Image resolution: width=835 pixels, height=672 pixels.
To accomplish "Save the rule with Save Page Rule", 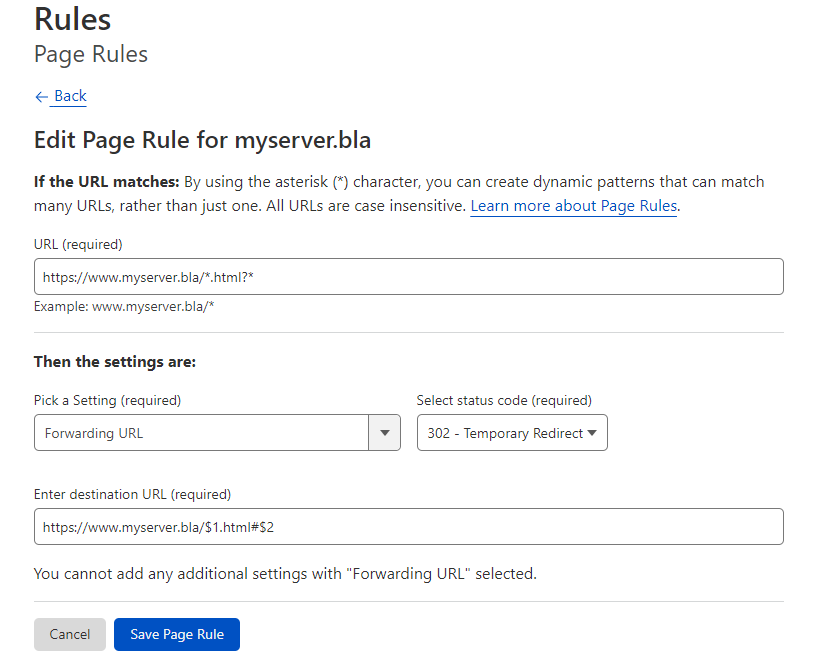I will tap(177, 635).
